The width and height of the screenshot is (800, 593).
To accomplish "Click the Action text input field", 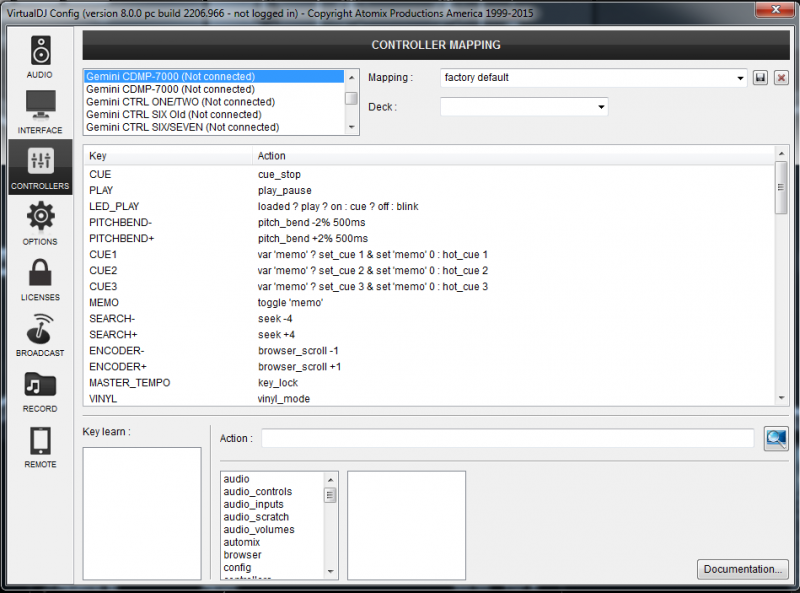I will pos(508,438).
